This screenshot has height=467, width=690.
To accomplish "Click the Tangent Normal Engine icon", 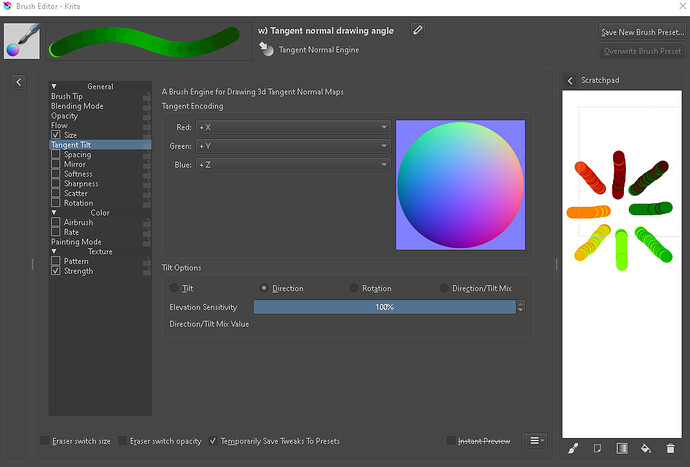I will 266,49.
